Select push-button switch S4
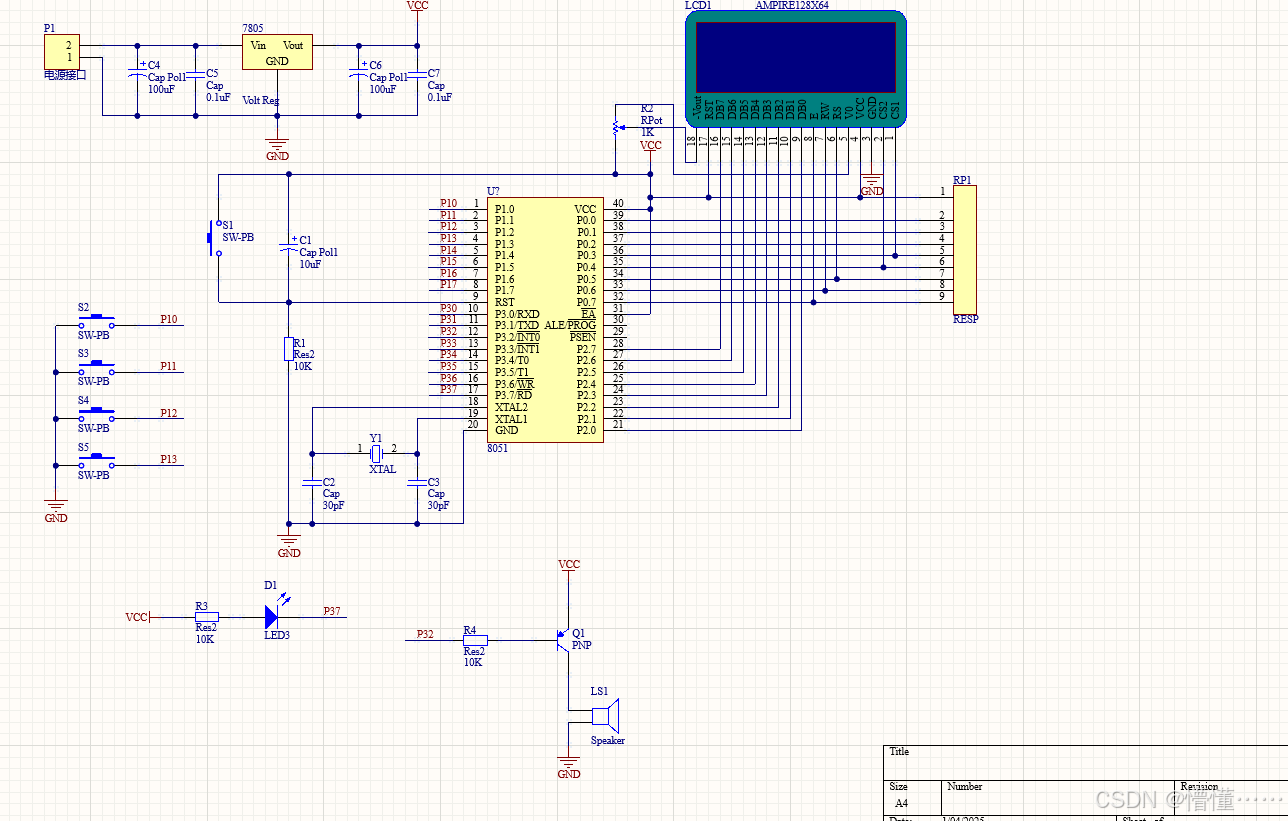This screenshot has width=1288, height=821. (96, 415)
